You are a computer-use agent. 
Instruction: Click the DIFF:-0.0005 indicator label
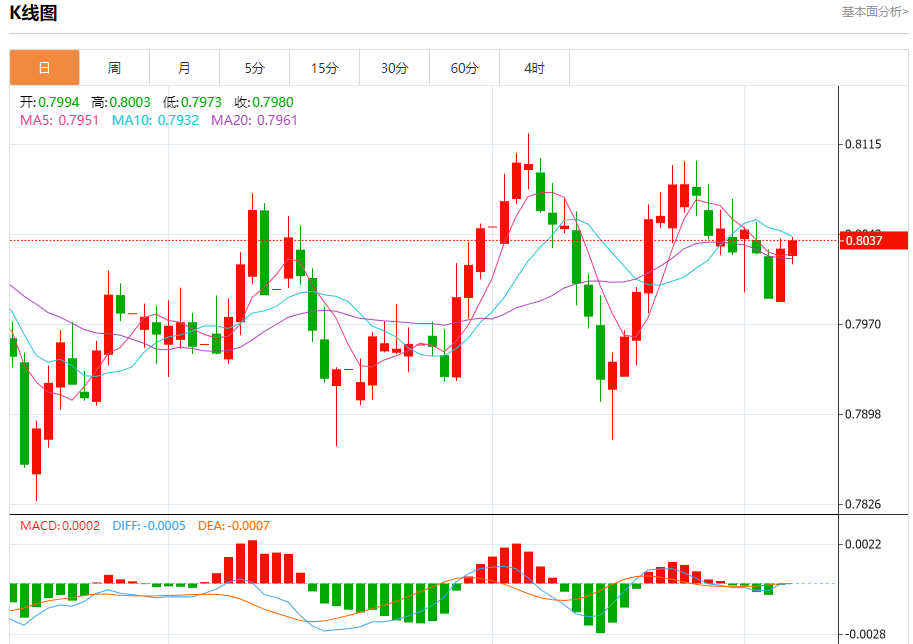coord(149,526)
